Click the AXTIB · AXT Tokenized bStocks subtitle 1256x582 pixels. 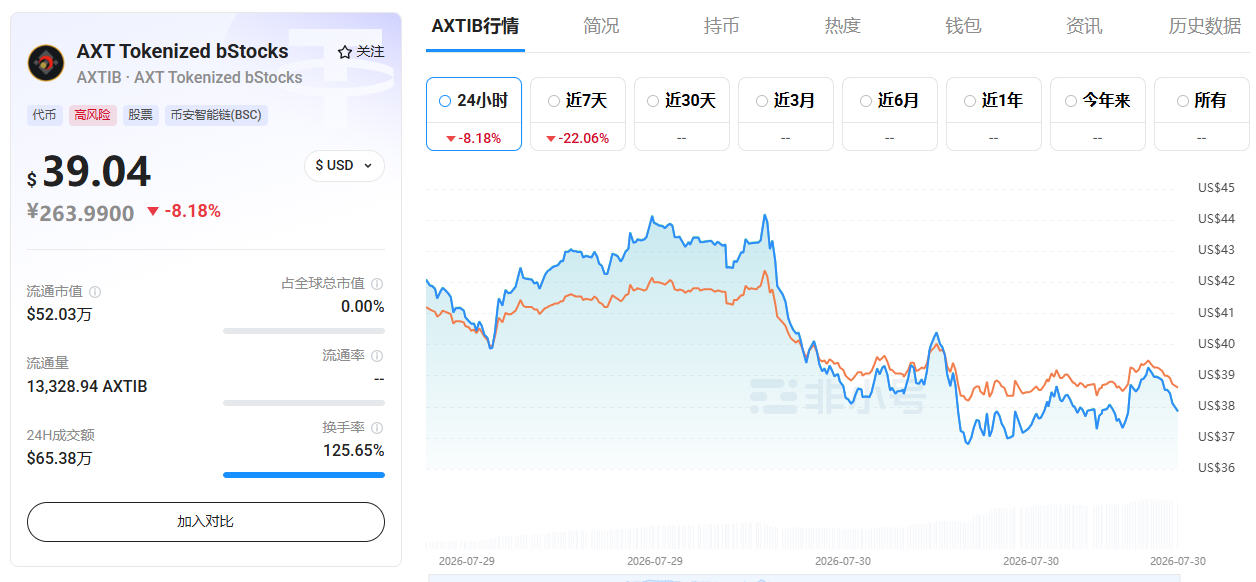[x=190, y=77]
